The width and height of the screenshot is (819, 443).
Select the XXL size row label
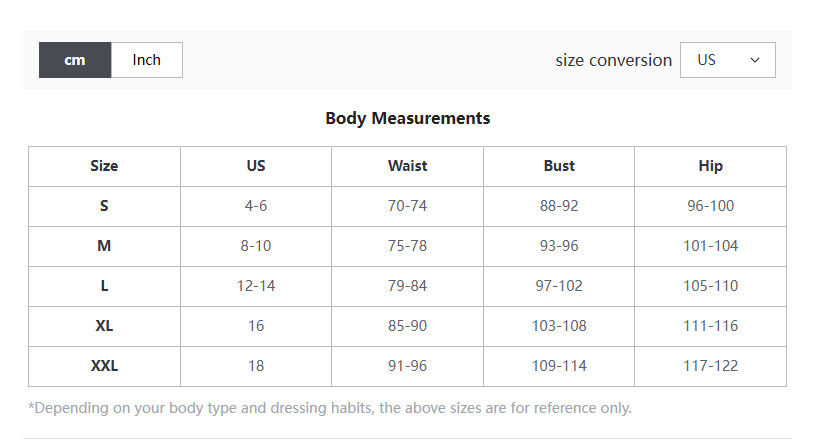click(x=104, y=366)
